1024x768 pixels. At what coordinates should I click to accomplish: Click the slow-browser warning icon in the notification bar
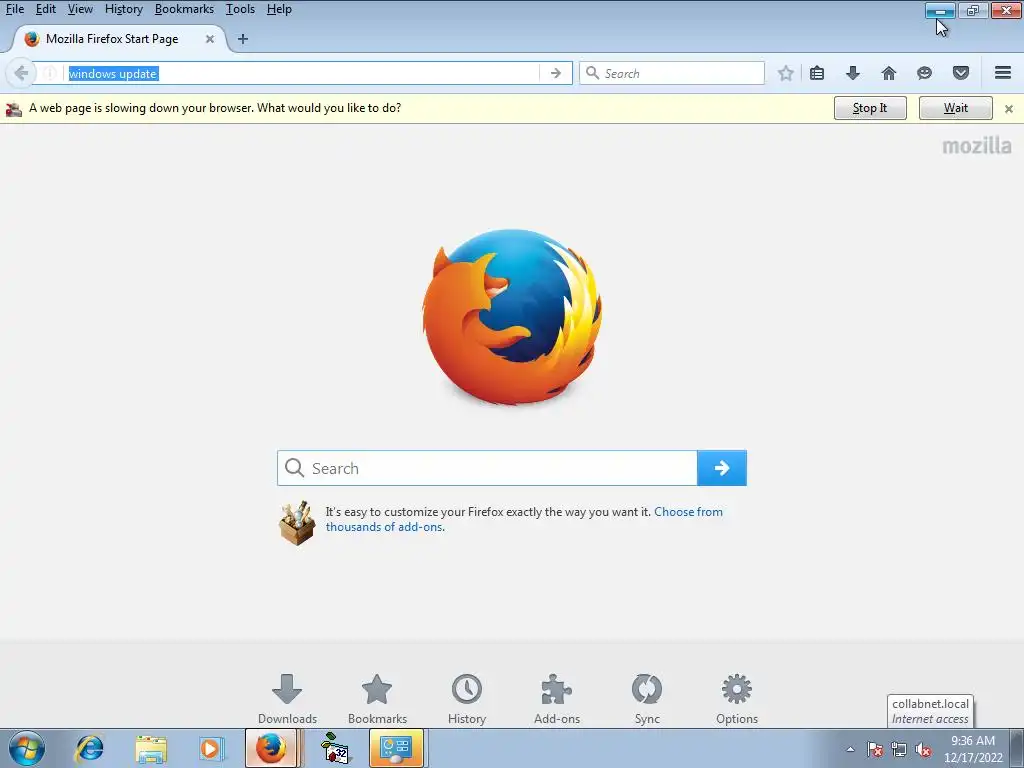pos(14,108)
